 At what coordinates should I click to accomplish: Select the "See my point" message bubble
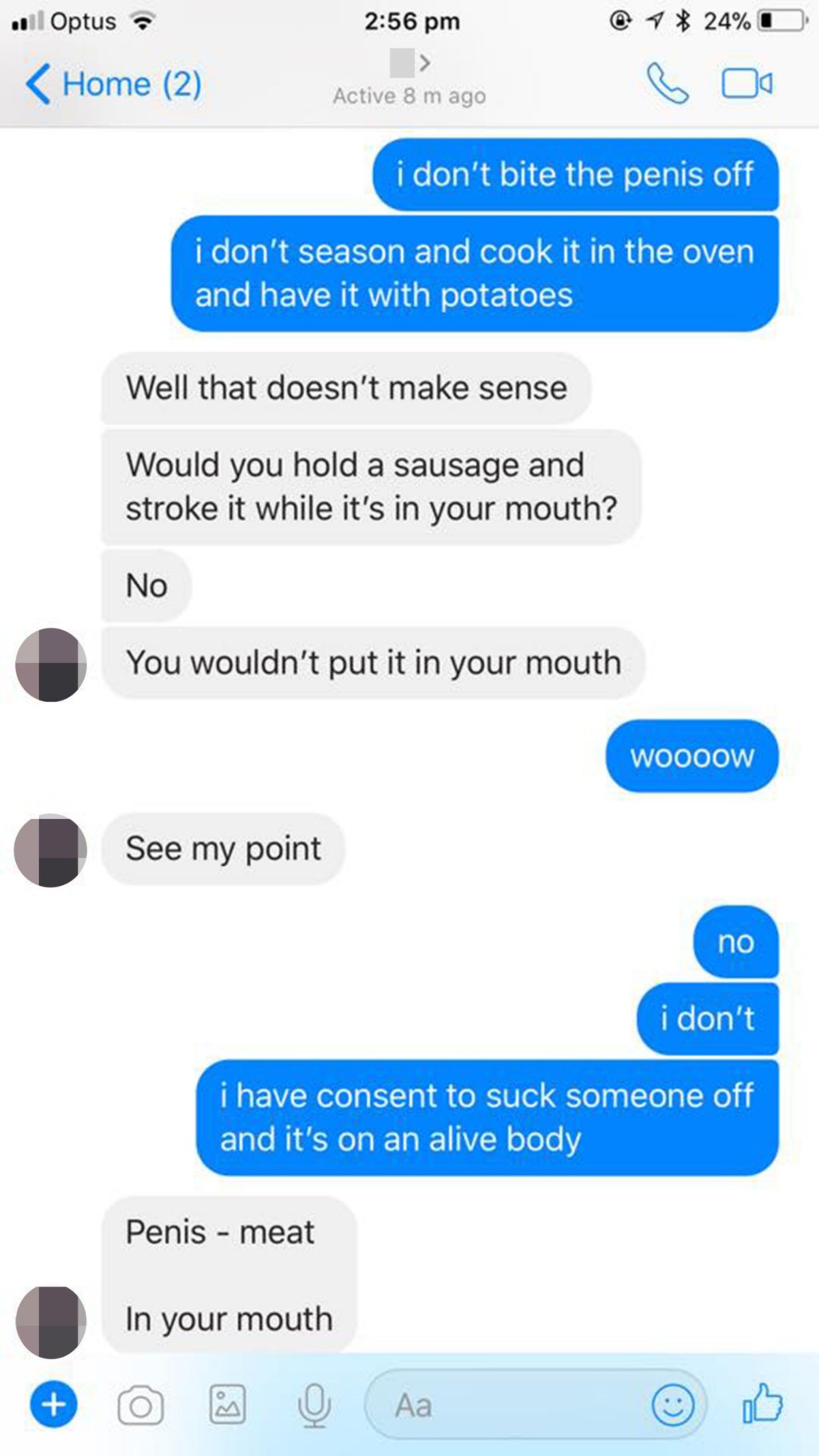tap(223, 848)
